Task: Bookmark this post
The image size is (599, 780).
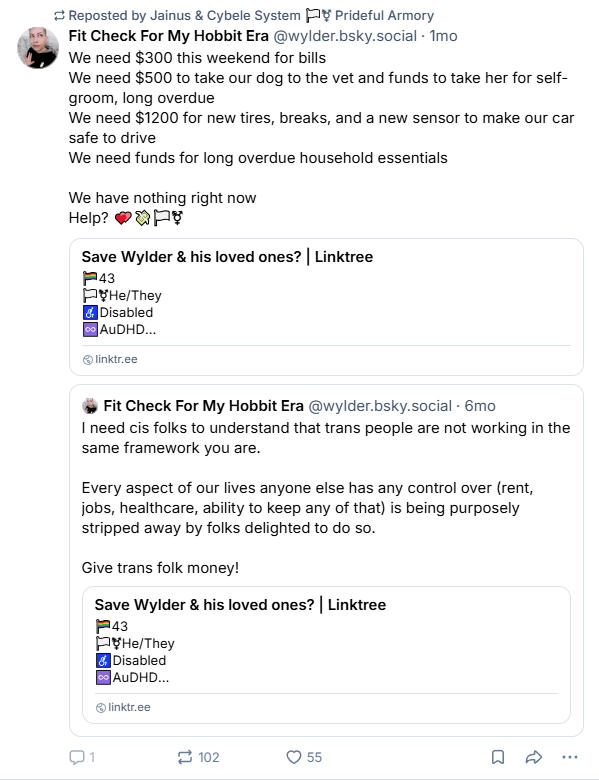Action: pos(498,757)
